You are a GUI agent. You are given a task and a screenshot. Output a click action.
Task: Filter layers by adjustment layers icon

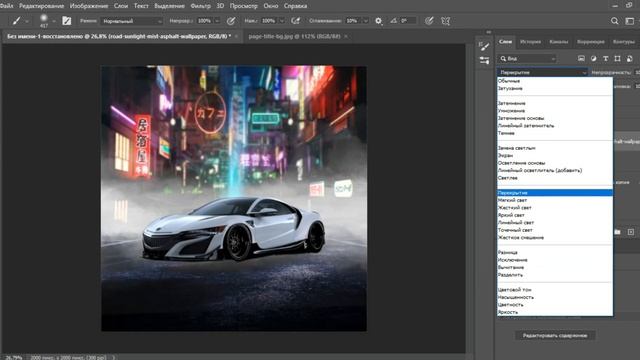click(593, 59)
